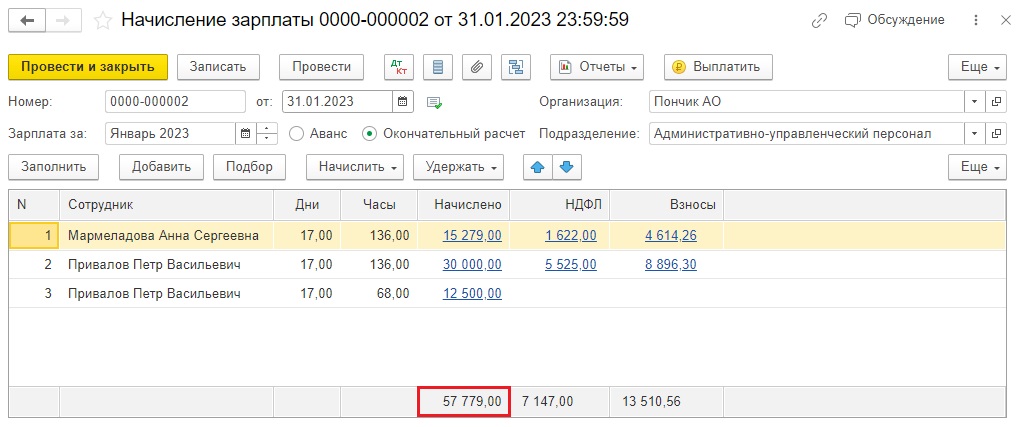Open the document status note icon
The width and height of the screenshot is (1016, 427).
coord(434,102)
